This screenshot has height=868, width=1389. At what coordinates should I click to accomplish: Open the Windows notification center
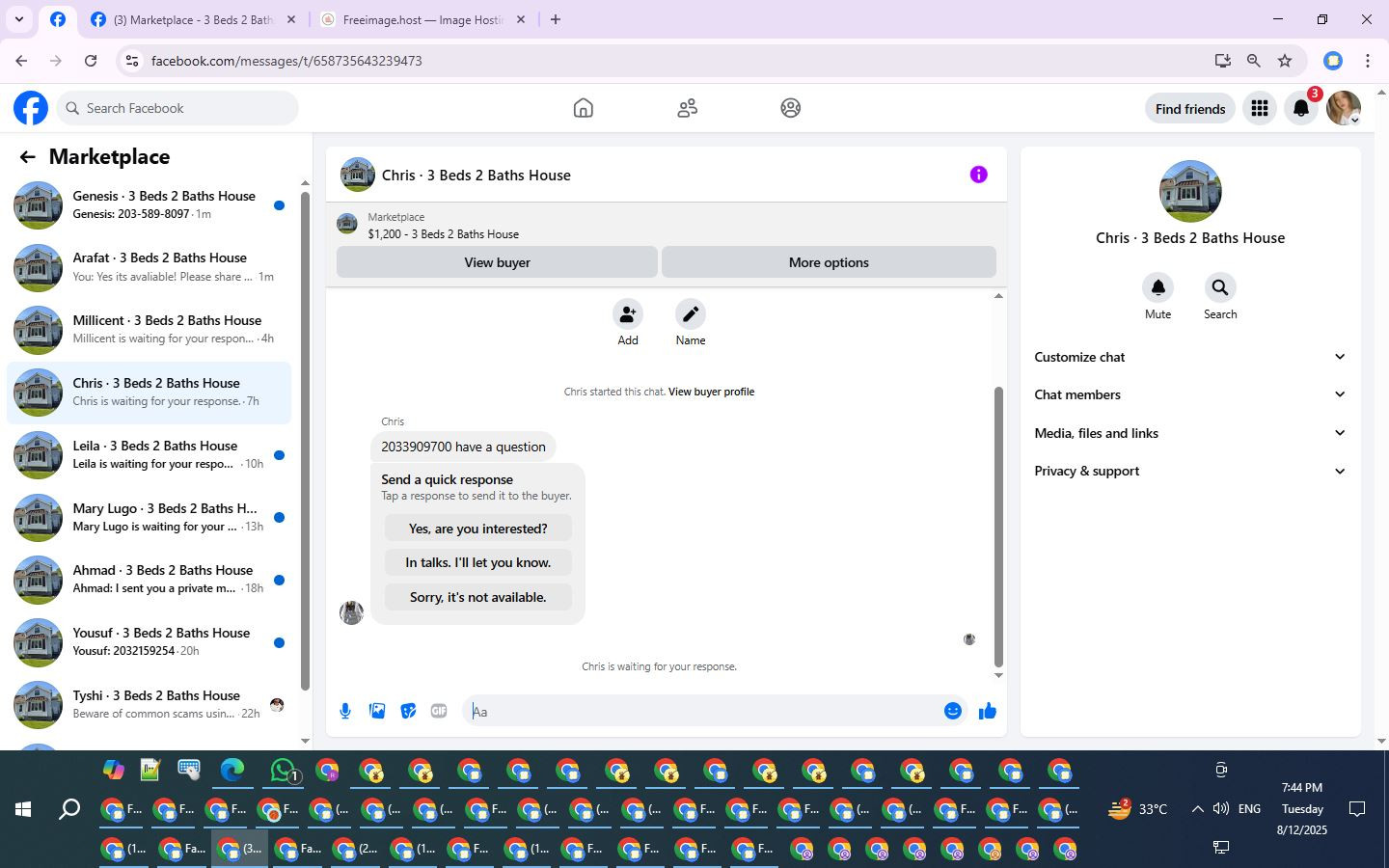[1357, 809]
